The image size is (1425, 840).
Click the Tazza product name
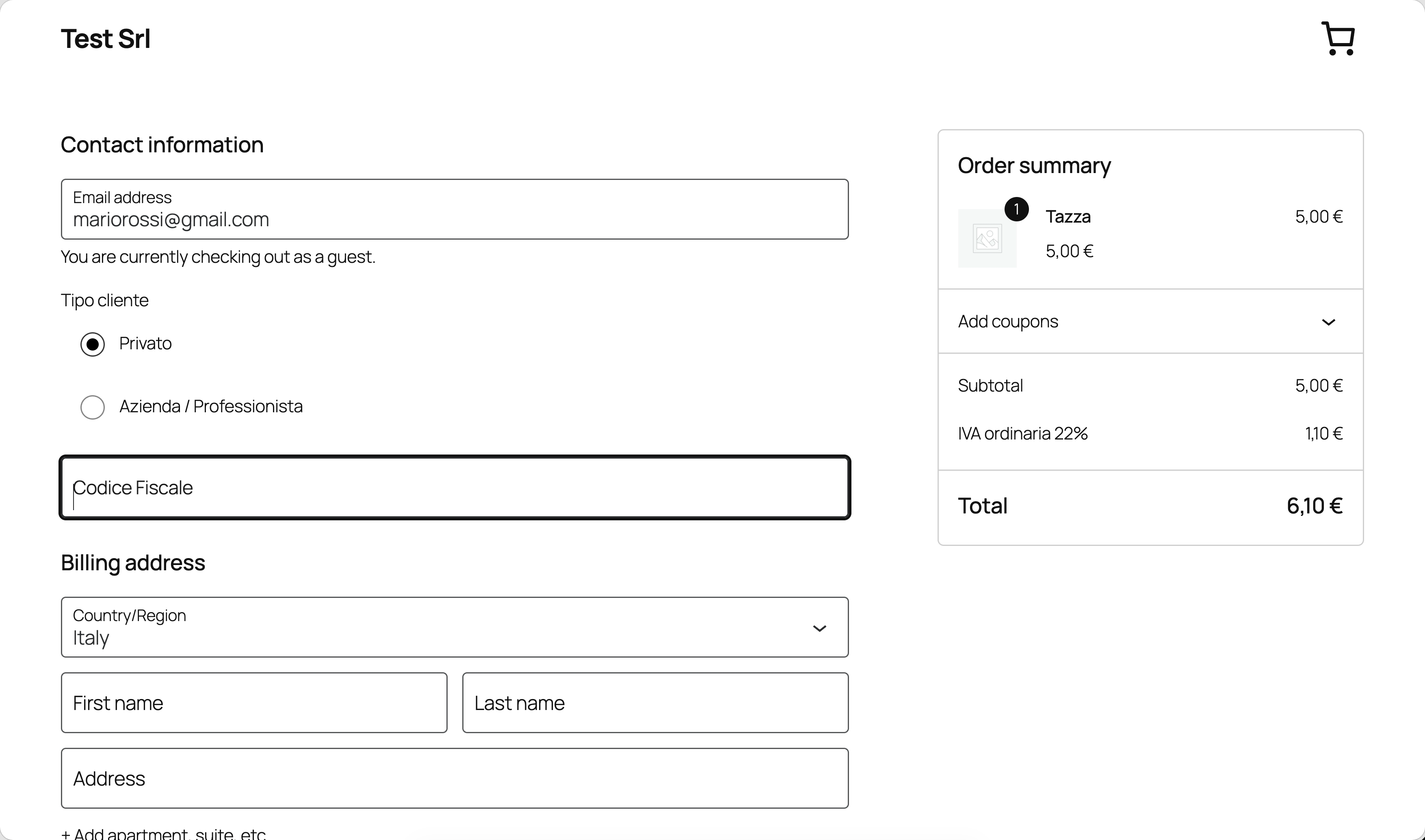1068,217
